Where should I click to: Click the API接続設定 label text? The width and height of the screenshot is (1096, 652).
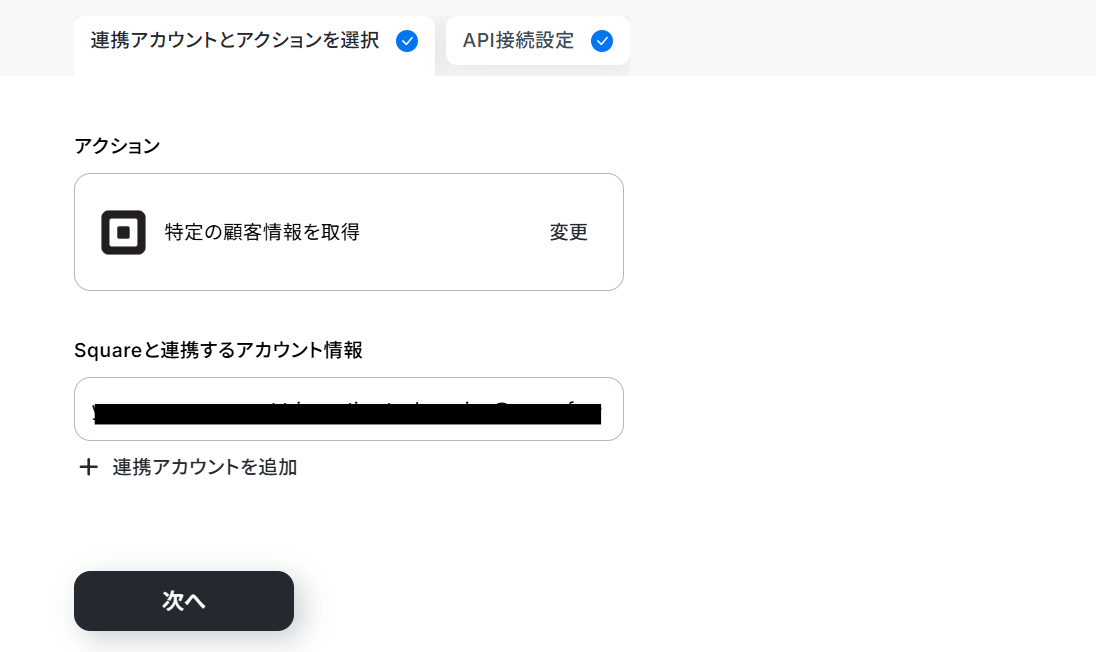518,41
